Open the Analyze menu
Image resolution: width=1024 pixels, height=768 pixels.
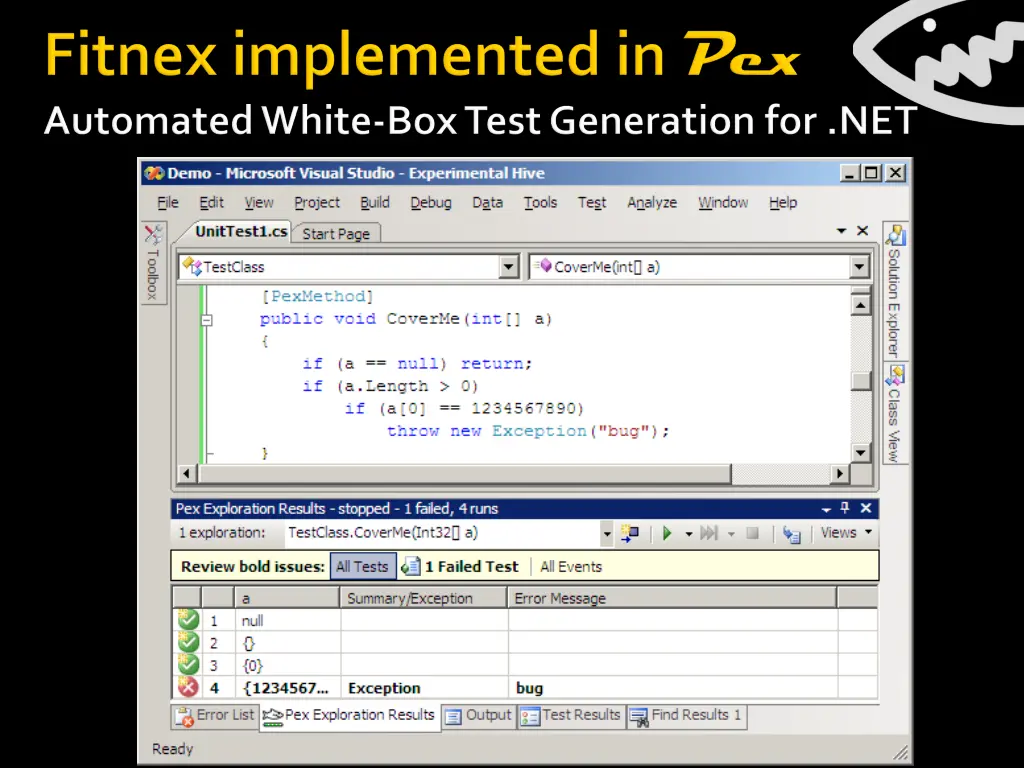(x=652, y=202)
